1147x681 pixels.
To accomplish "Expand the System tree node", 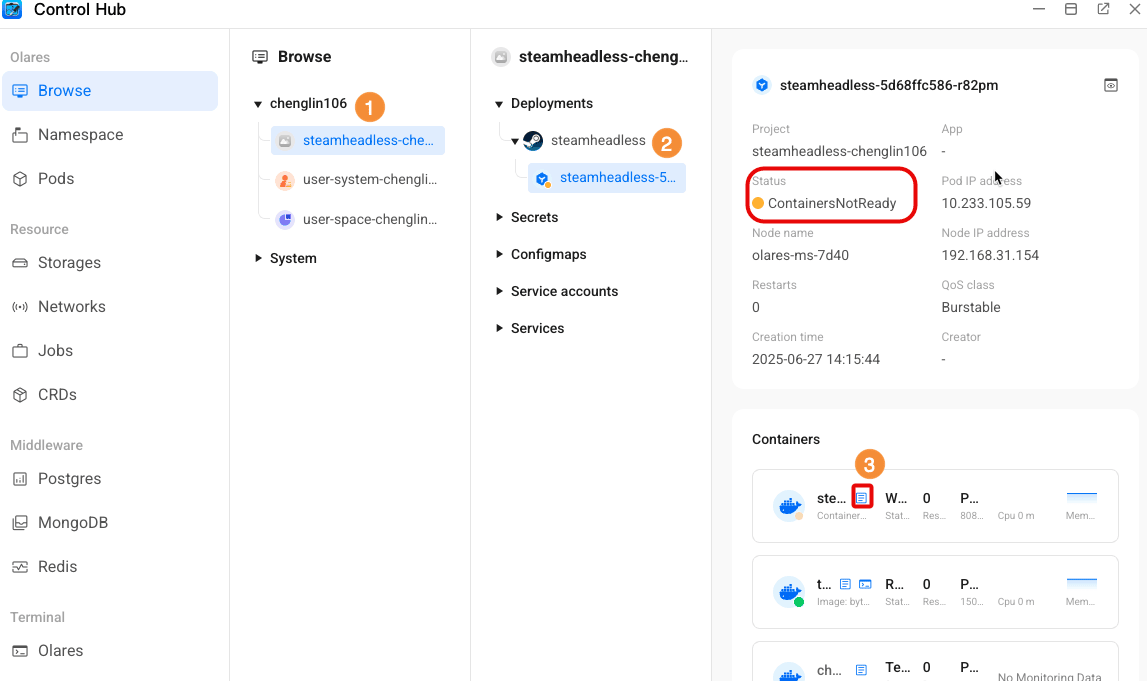I will tap(258, 258).
